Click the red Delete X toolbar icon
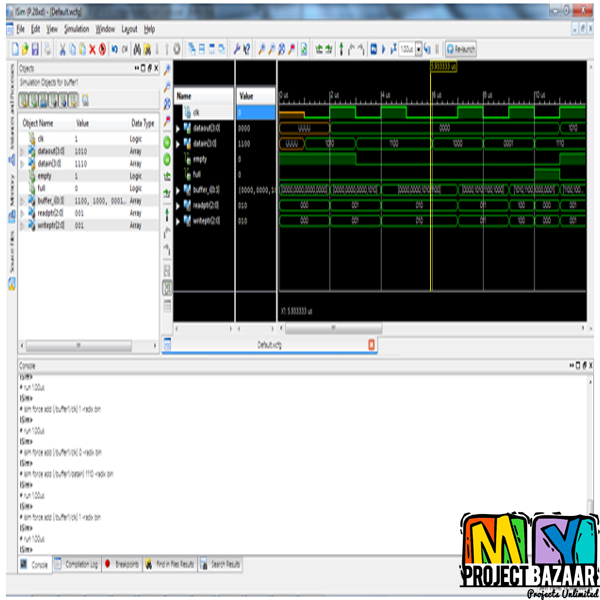Screen dimensions: 600x600 [92, 48]
